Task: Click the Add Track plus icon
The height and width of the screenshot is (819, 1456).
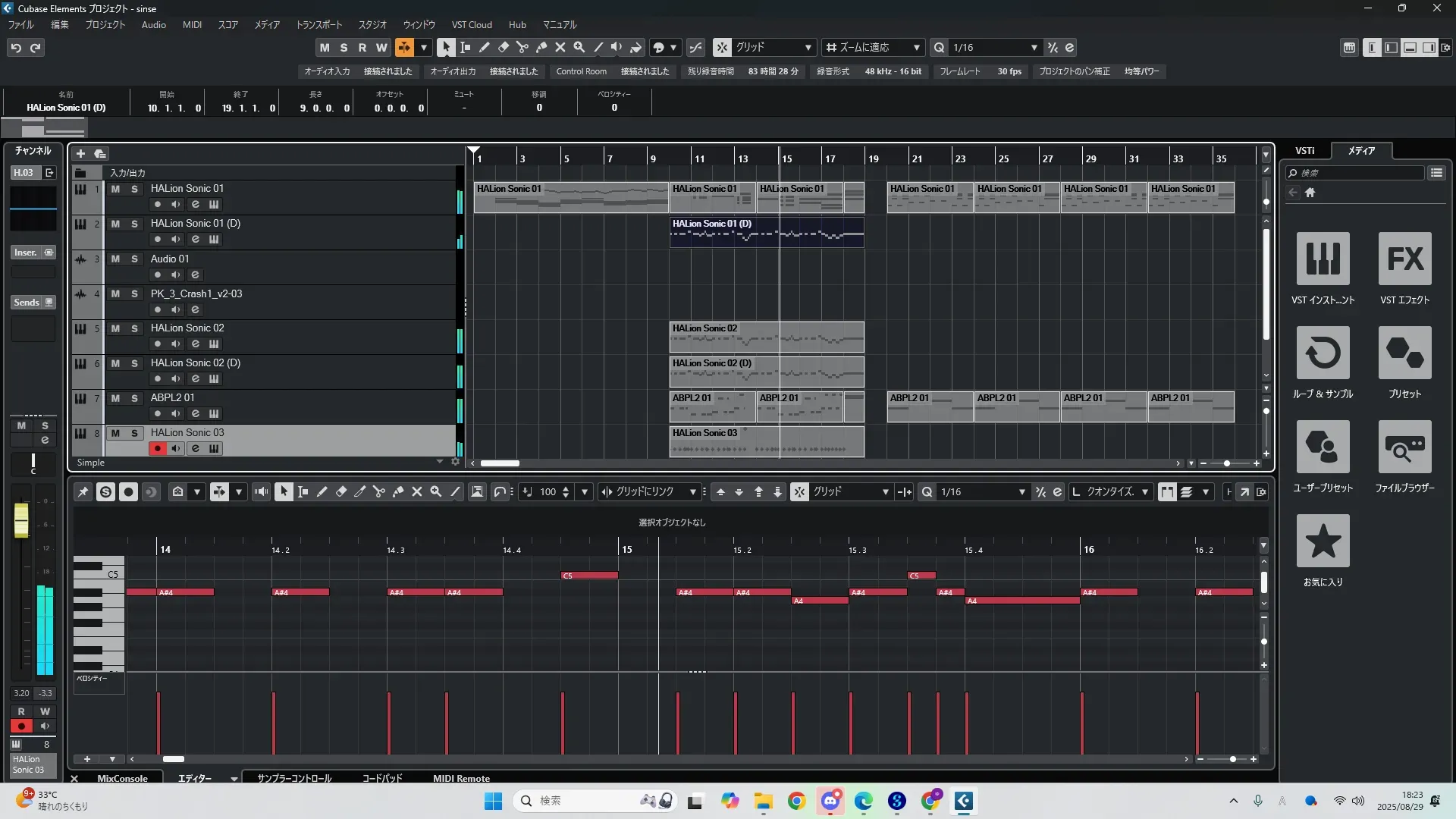Action: coord(80,154)
